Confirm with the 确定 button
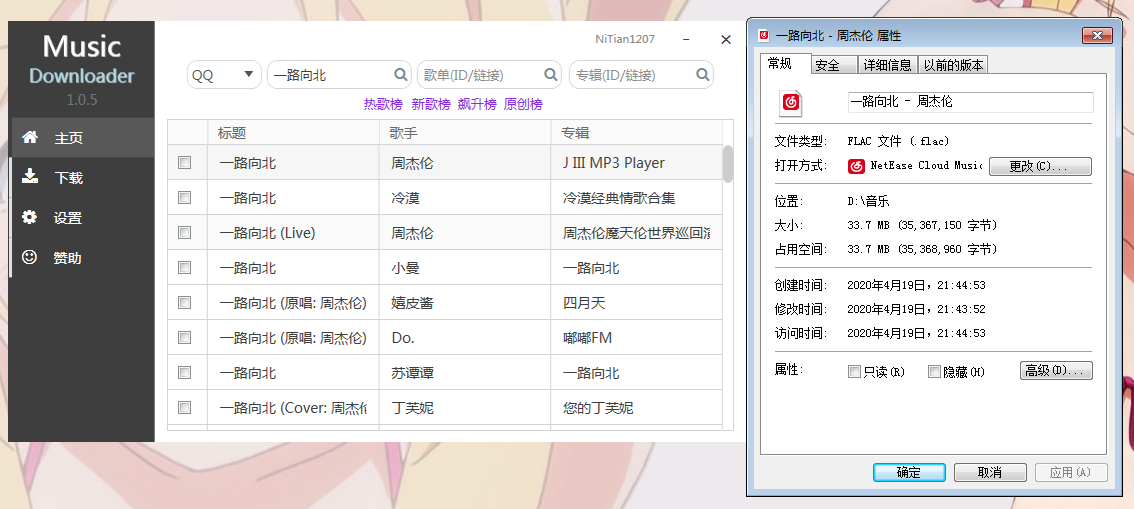The height and width of the screenshot is (509, 1134). tap(909, 472)
